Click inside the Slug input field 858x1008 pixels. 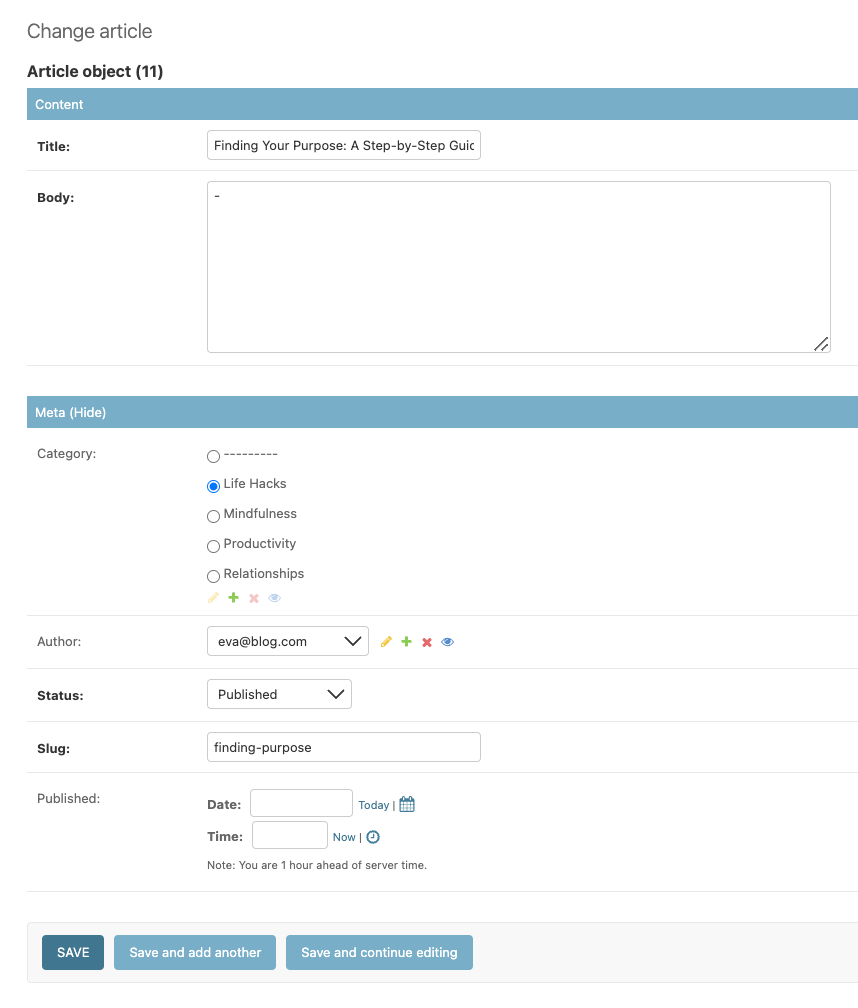coord(343,746)
